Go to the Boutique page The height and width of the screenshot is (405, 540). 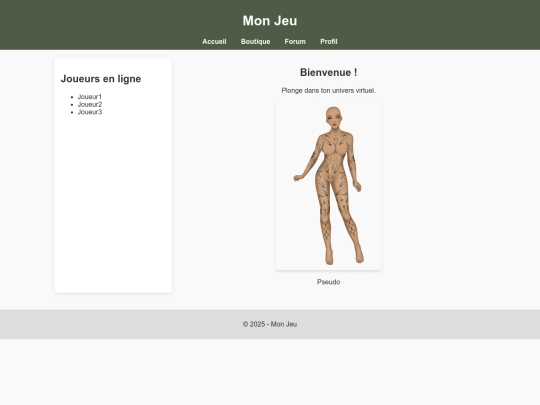click(x=256, y=42)
